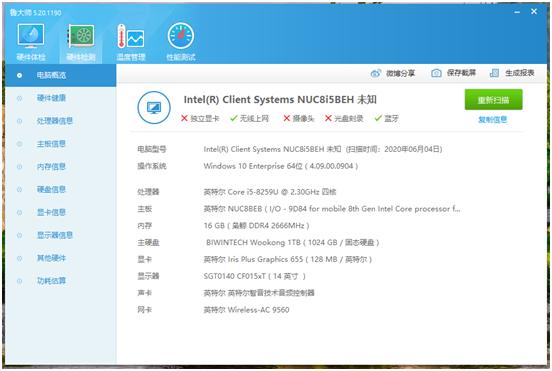Open 其他硬件 in the sidebar

click(51, 258)
